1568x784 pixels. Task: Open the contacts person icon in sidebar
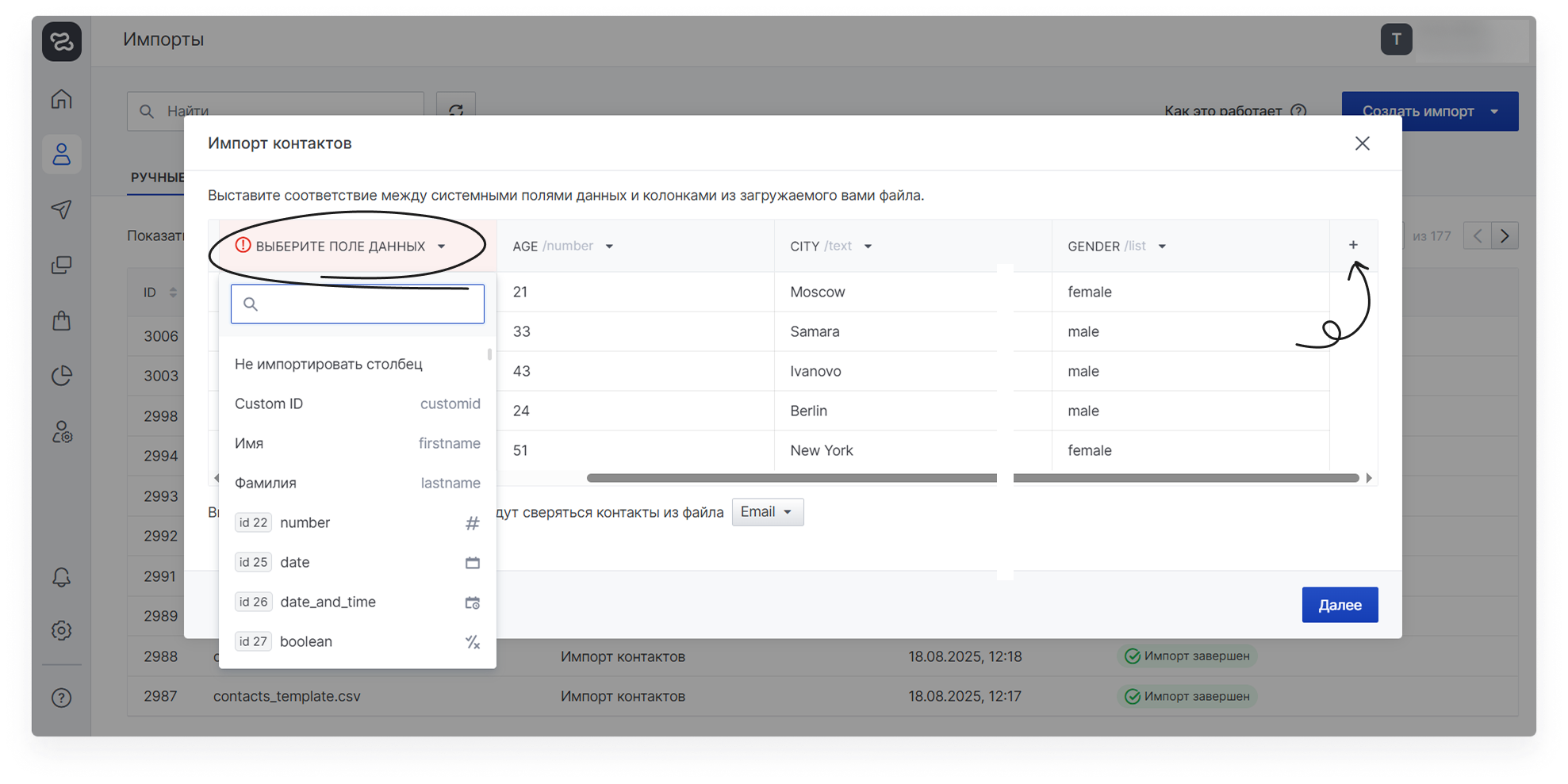[61, 154]
